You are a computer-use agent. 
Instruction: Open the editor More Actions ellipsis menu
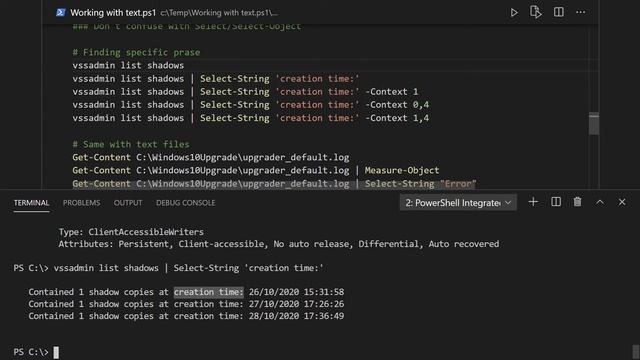click(580, 12)
